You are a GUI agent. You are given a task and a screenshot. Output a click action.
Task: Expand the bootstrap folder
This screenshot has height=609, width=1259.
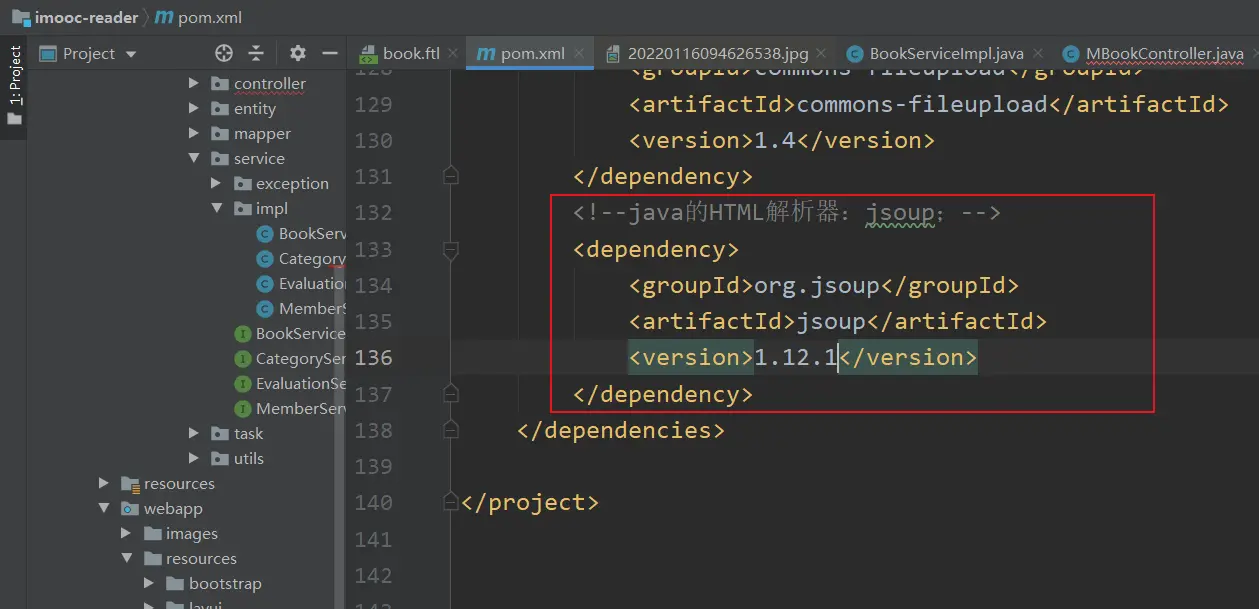149,584
